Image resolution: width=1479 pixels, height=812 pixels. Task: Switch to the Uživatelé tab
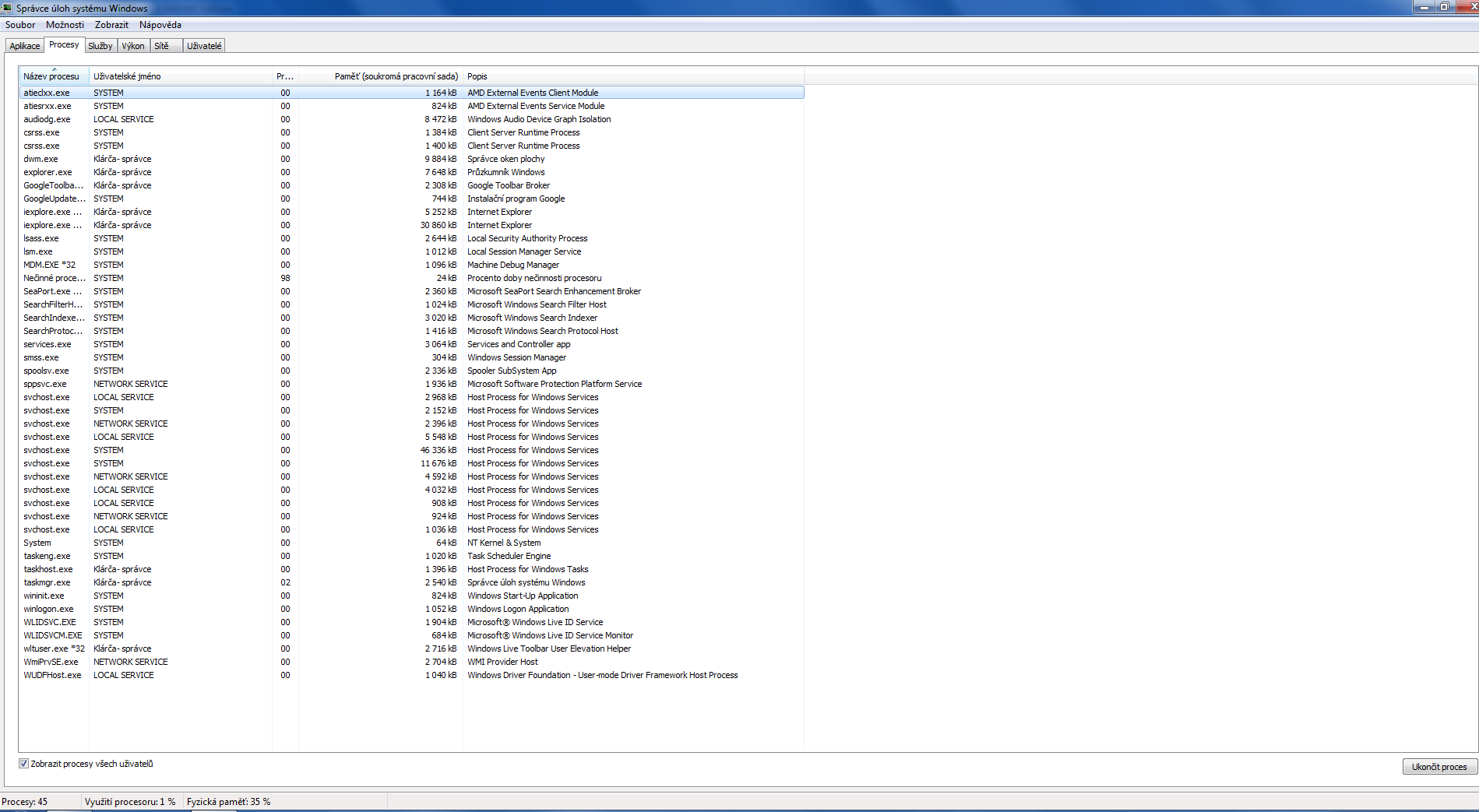pyautogui.click(x=204, y=46)
